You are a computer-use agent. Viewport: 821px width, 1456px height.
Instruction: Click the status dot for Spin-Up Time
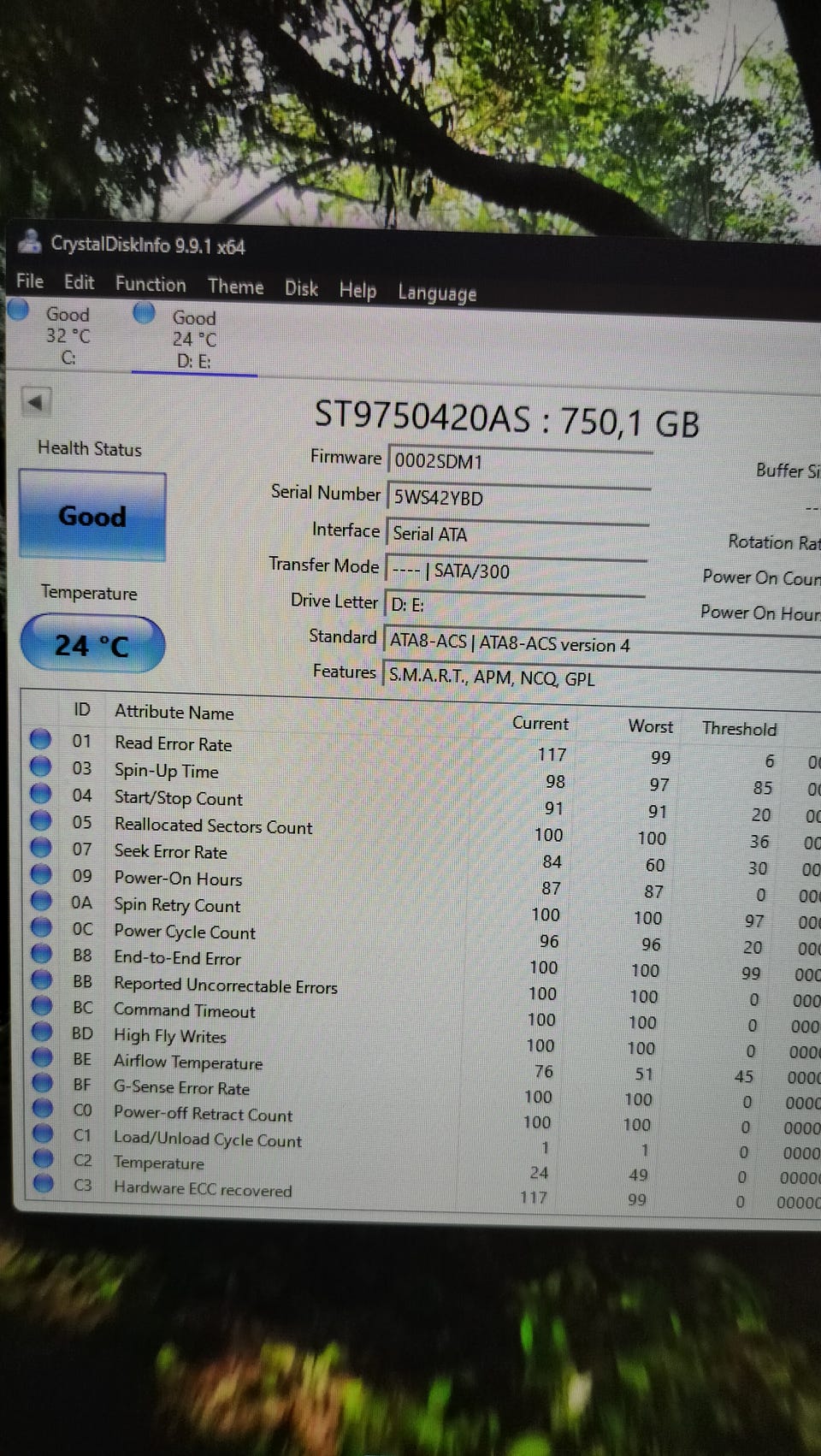click(40, 766)
